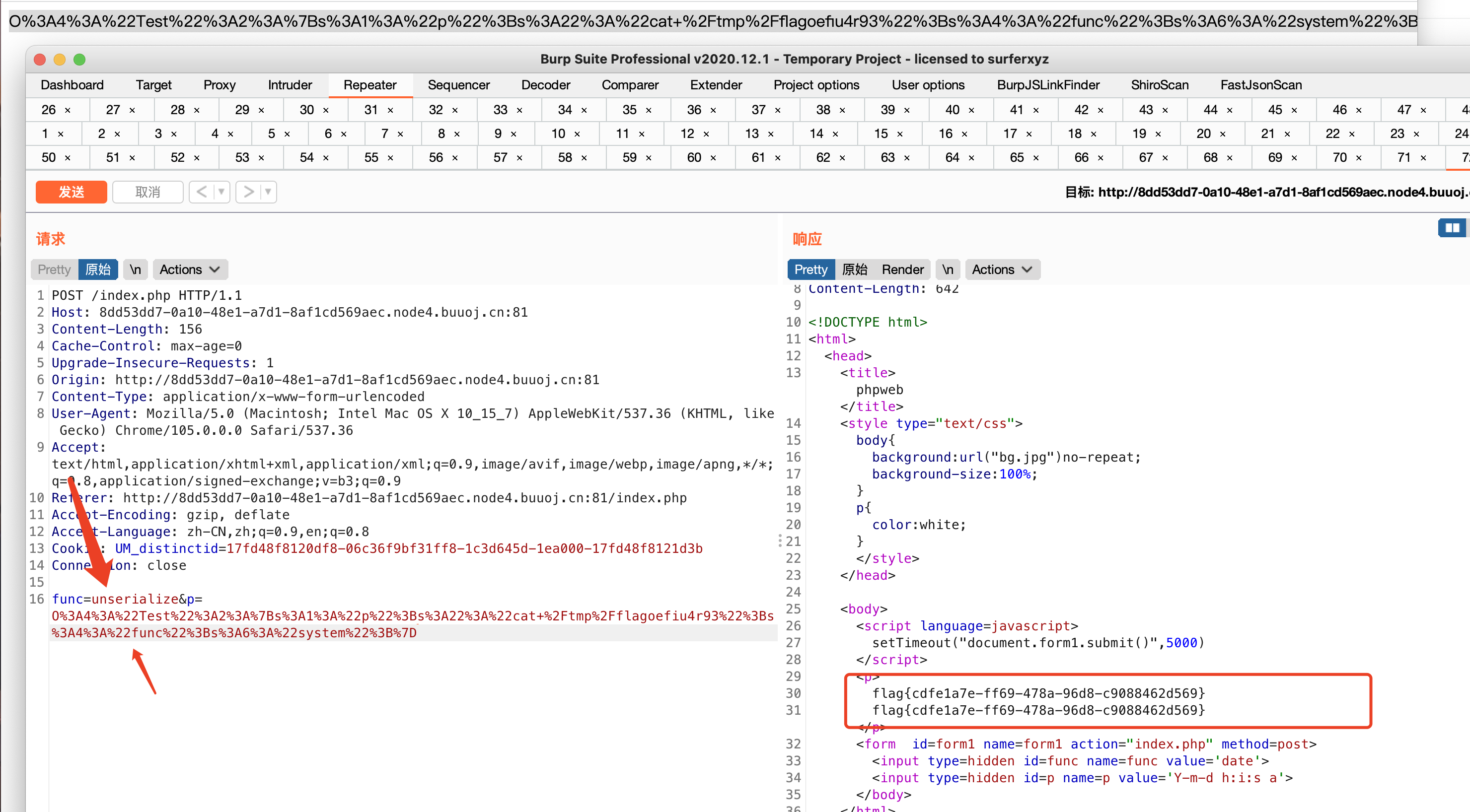This screenshot has width=1470, height=812.
Task: Open the Proxy tab
Action: [x=220, y=85]
